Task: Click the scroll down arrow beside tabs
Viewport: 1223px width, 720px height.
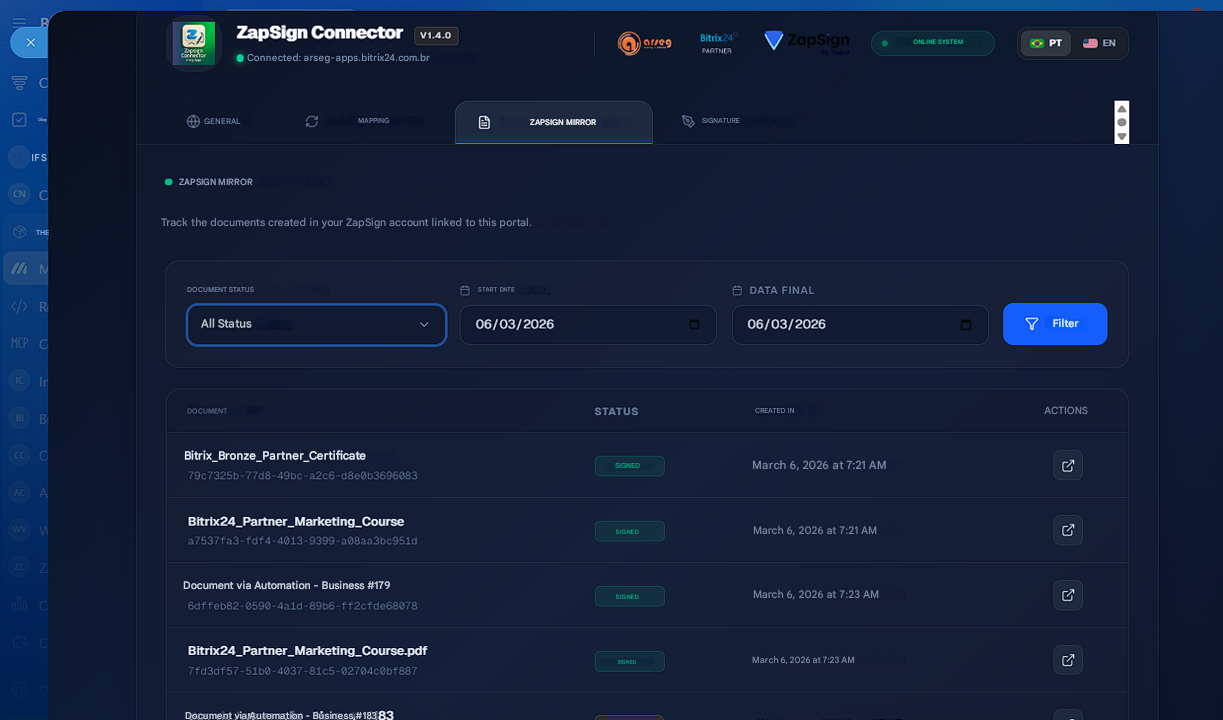Action: (1122, 136)
